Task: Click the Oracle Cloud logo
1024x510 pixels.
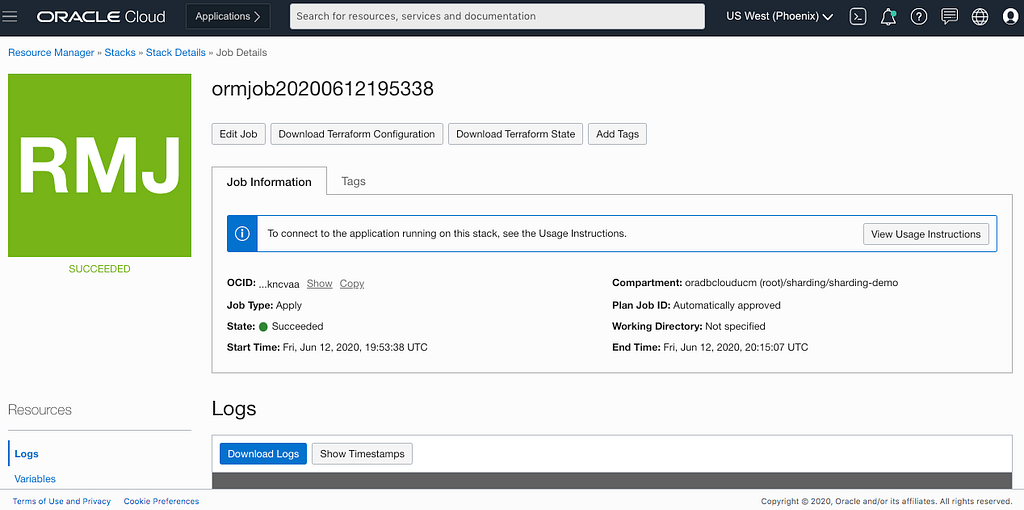Action: coord(101,17)
